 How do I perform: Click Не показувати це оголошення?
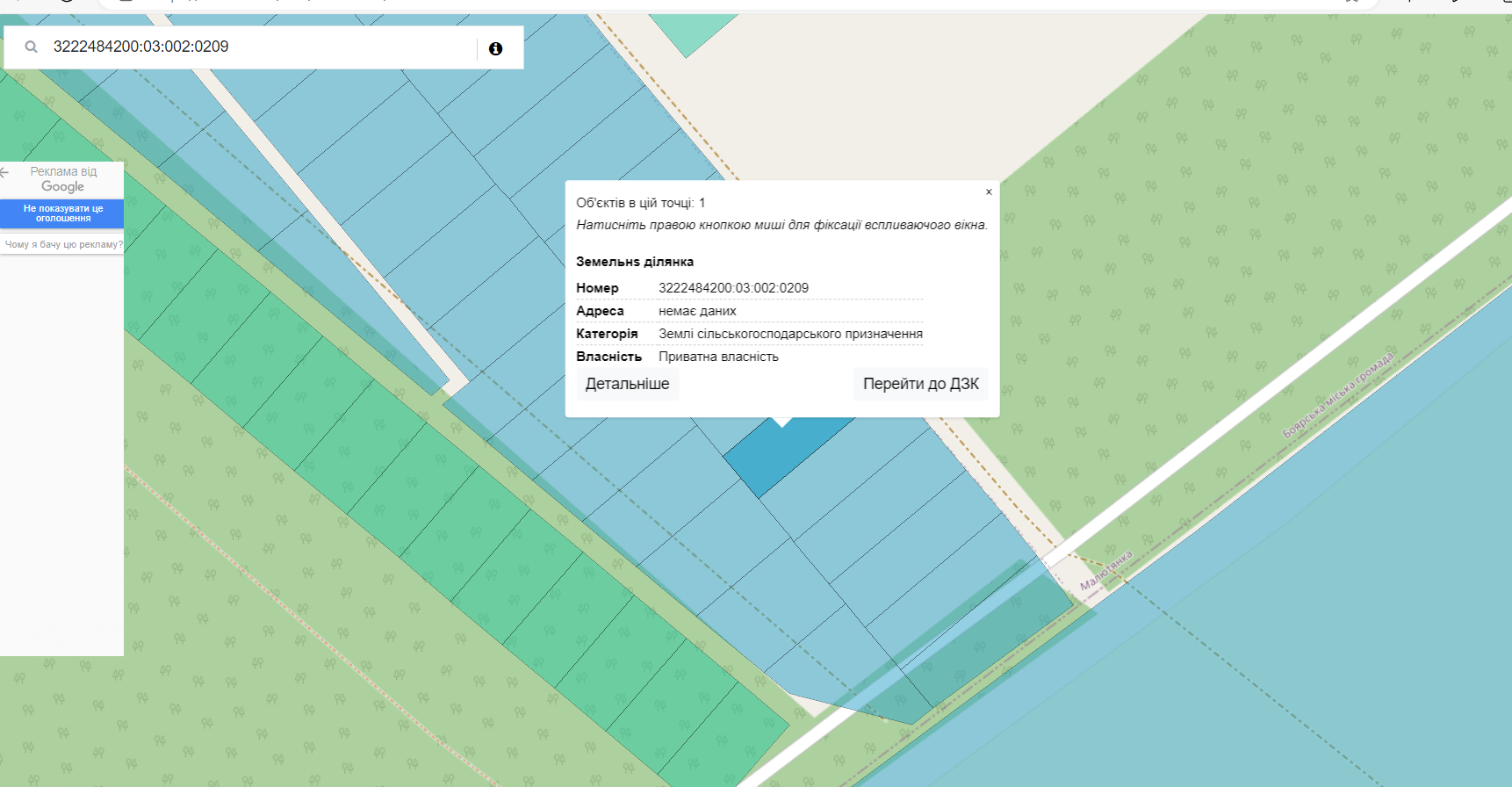point(62,213)
